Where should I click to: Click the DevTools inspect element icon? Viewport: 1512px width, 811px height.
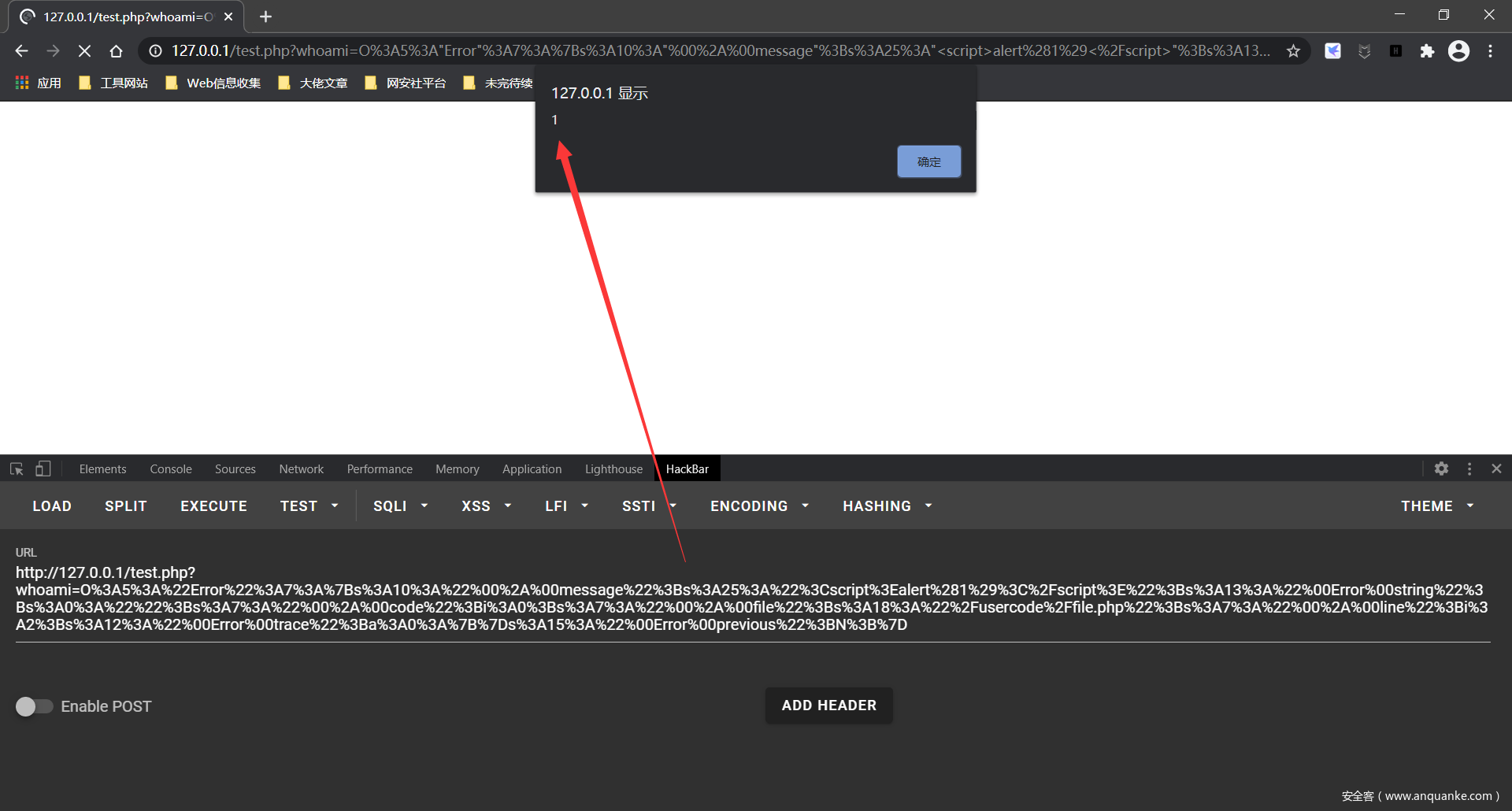(17, 469)
